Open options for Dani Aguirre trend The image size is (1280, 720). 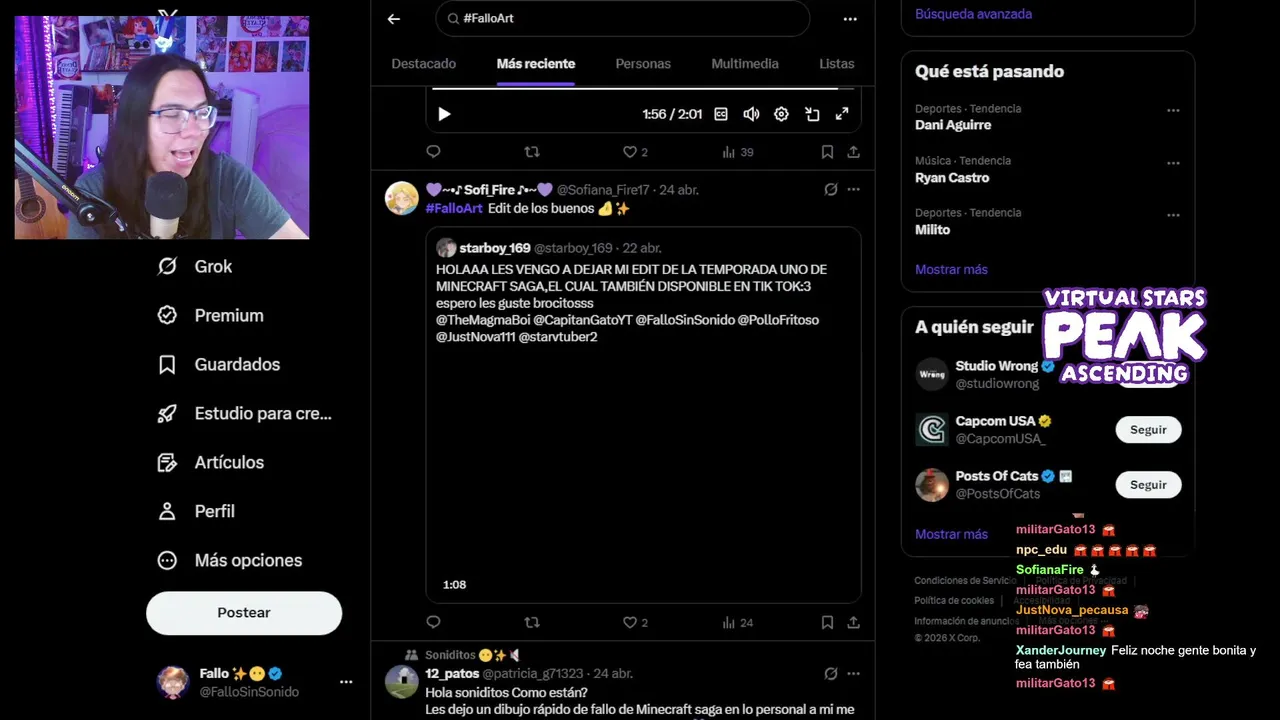pyautogui.click(x=1173, y=110)
